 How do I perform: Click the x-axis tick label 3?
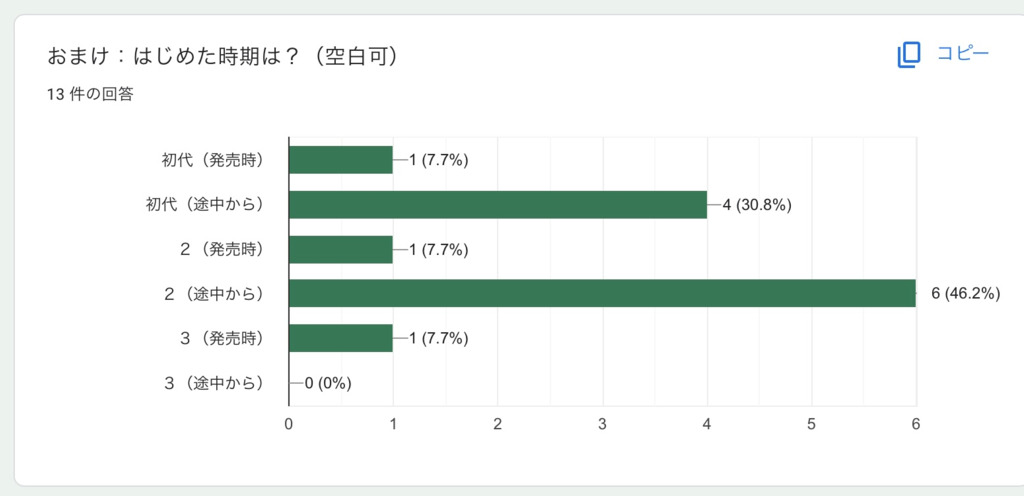(x=602, y=423)
